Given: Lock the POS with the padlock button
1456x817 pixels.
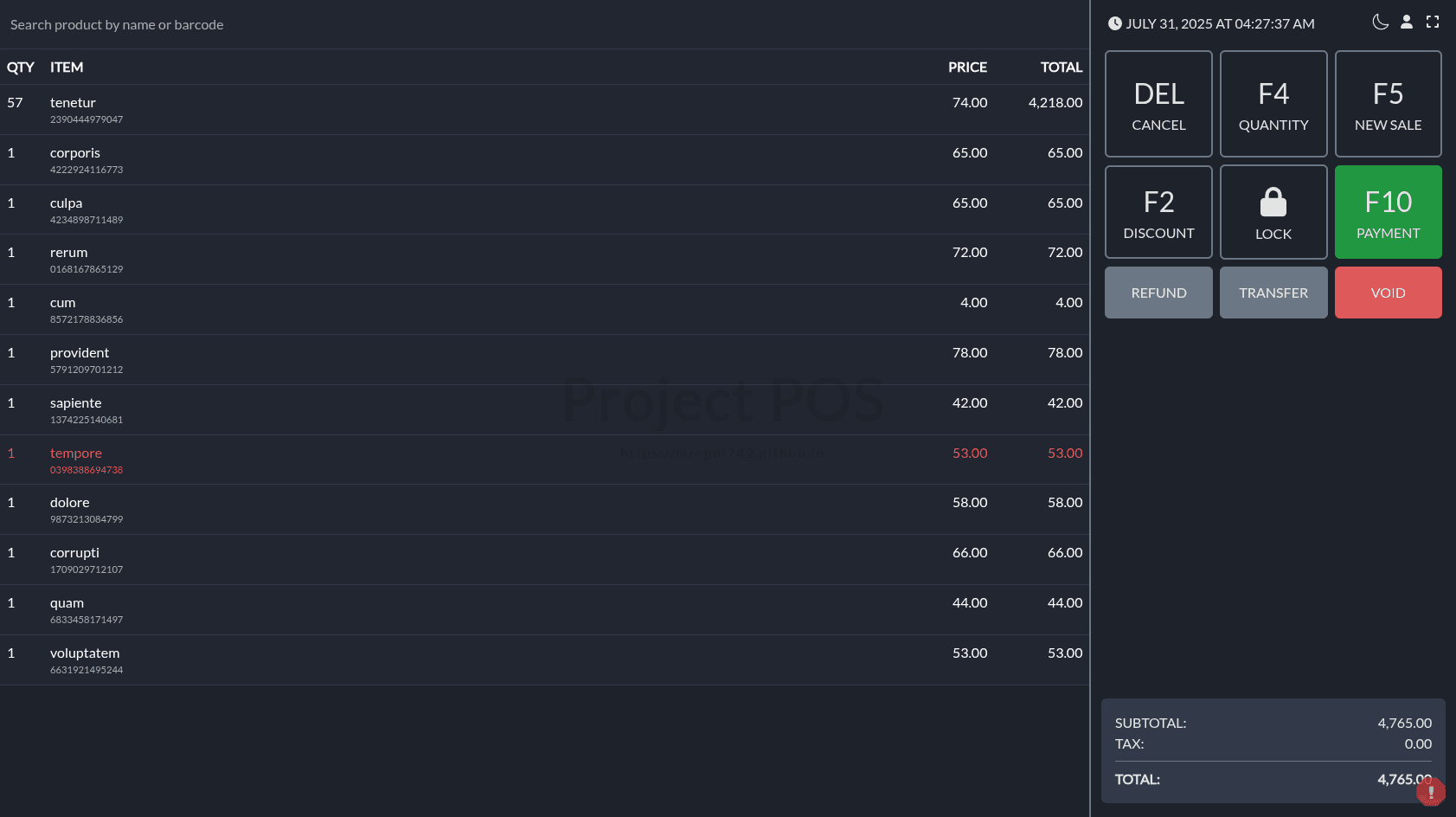Looking at the screenshot, I should tap(1273, 212).
